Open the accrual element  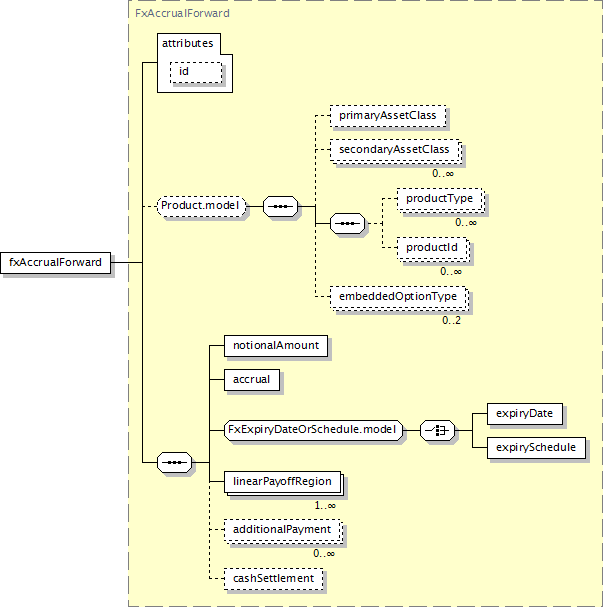252,380
